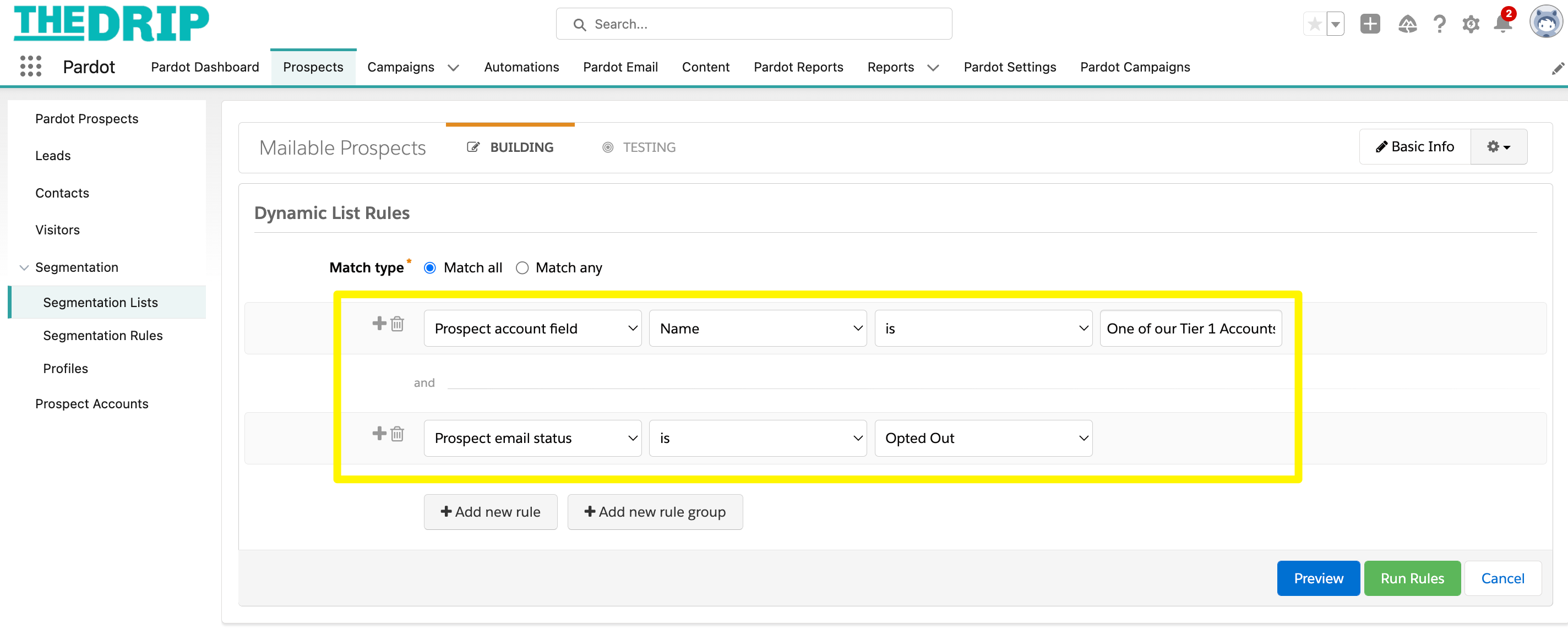
Task: Expand the Reports tab chevron menu
Action: (933, 68)
